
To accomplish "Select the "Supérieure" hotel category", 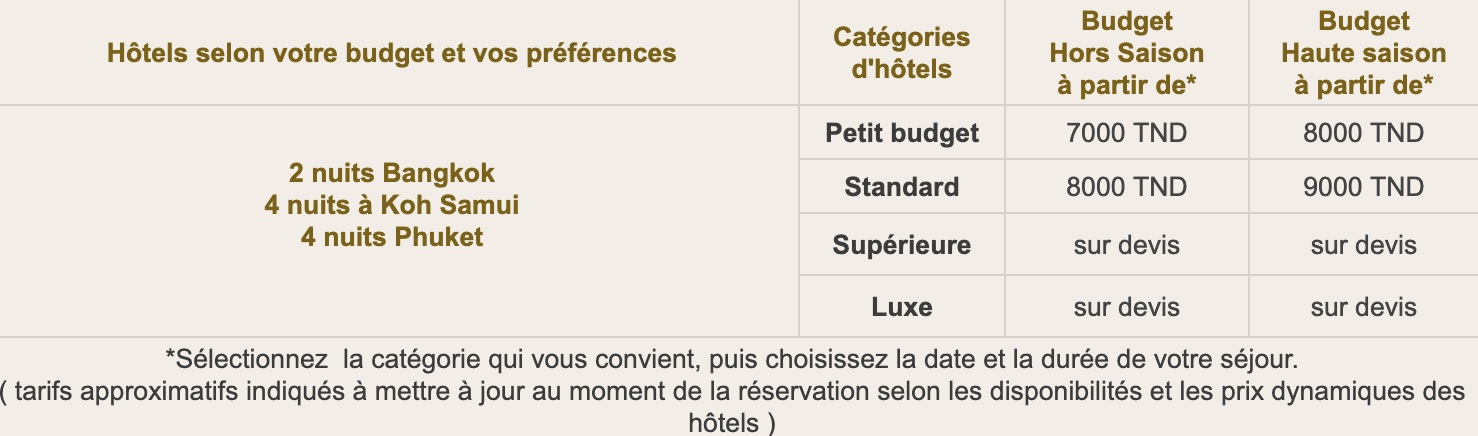I will click(902, 245).
